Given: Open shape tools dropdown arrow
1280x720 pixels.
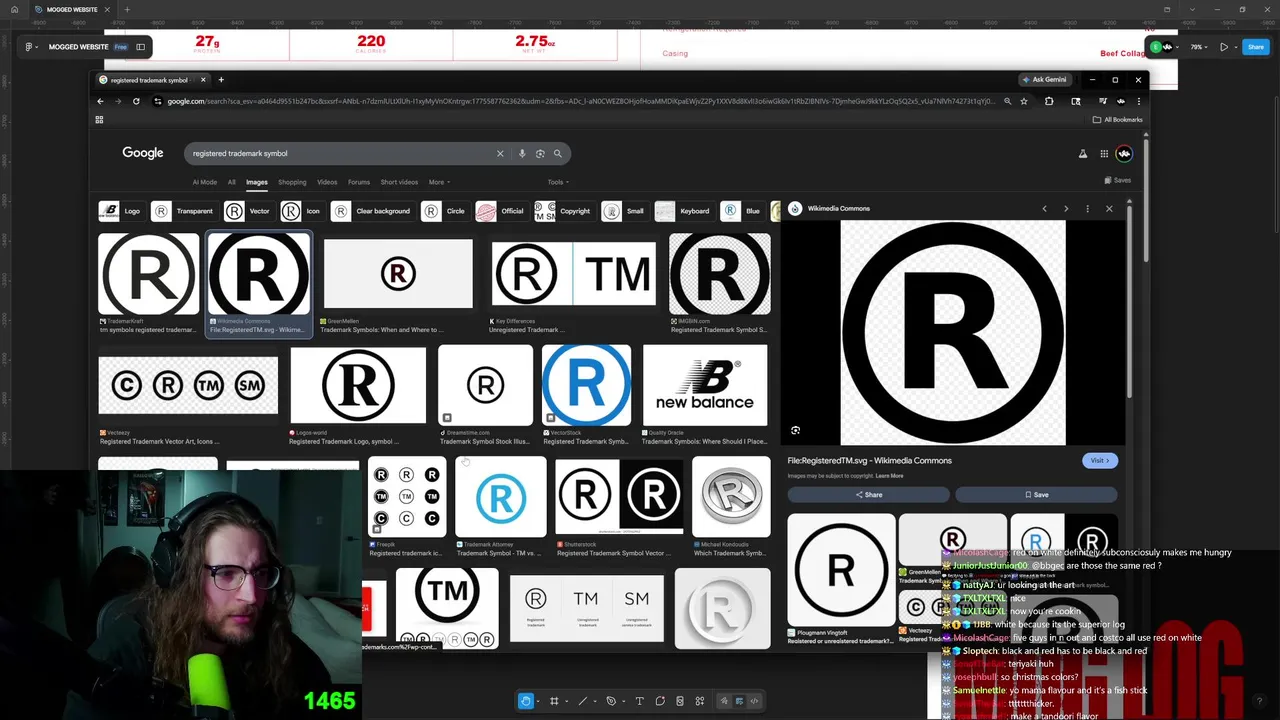Looking at the screenshot, I should pos(595,701).
